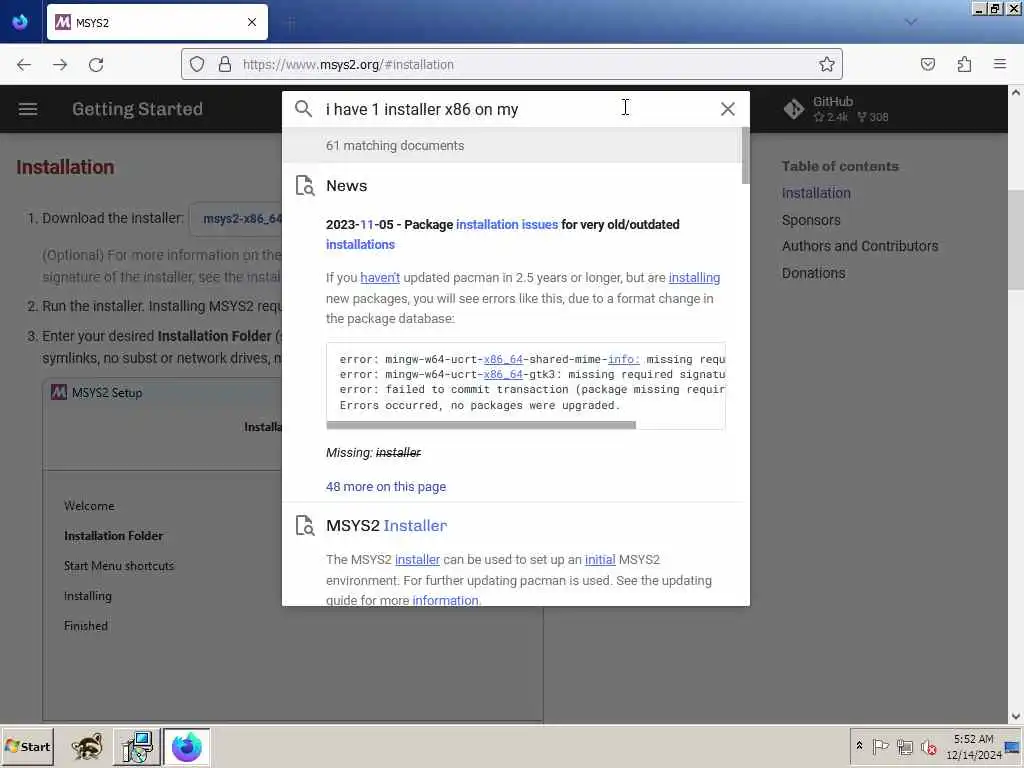
Task: Click the 'Table of contents' heading
Action: (x=840, y=167)
